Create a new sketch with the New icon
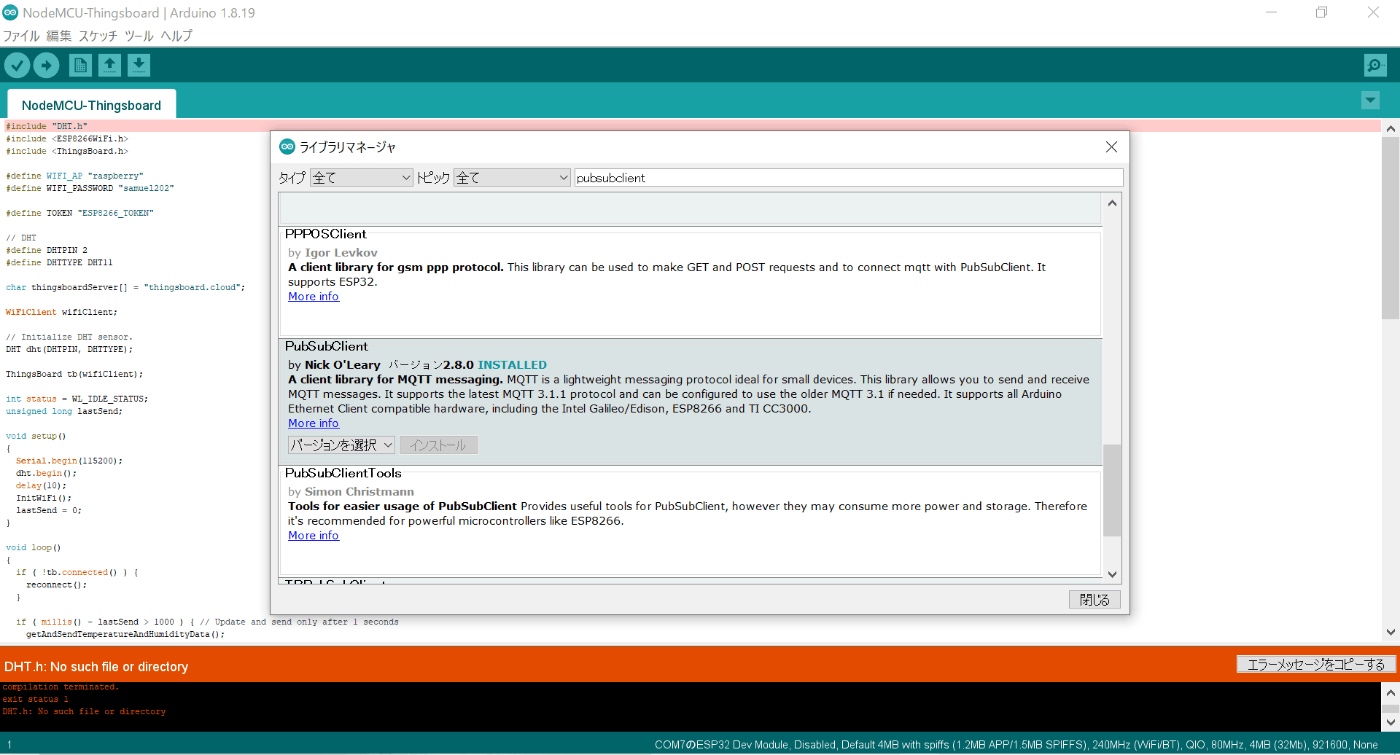The height and width of the screenshot is (755, 1400). point(80,65)
